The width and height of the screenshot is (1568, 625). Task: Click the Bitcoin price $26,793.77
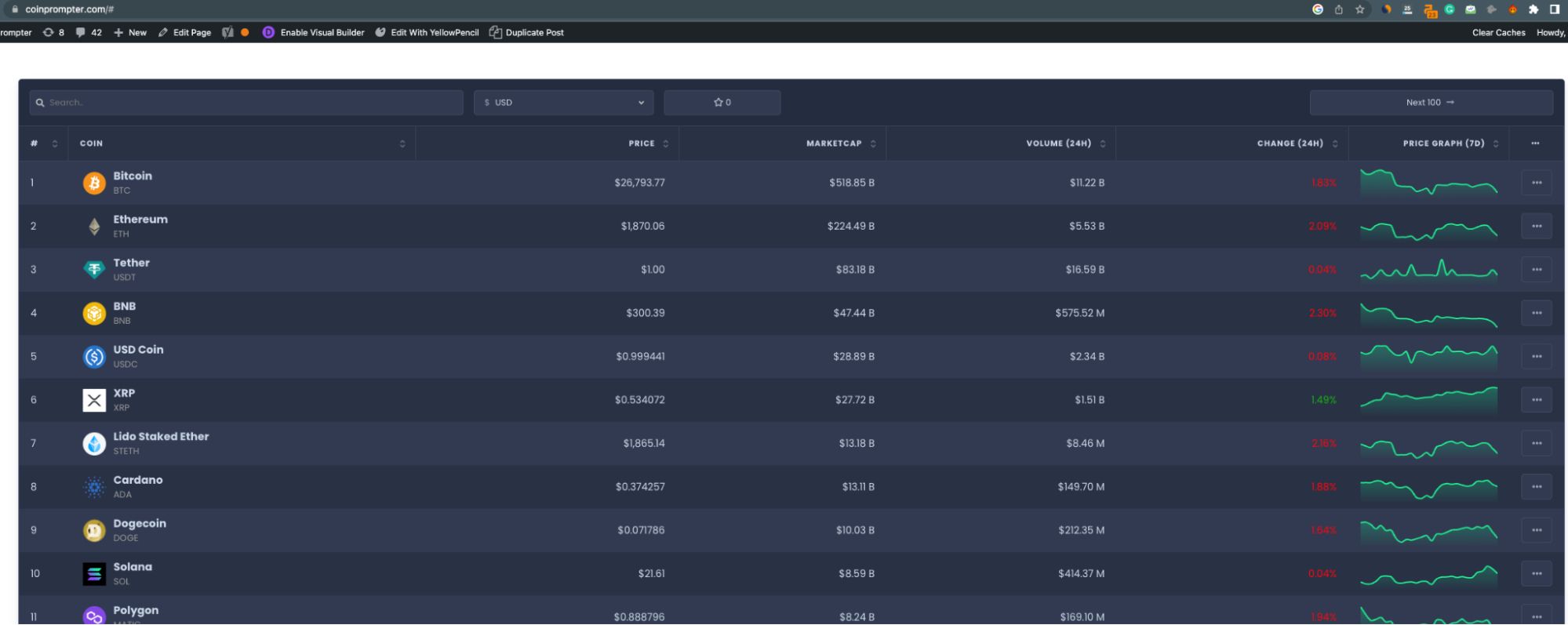point(639,184)
